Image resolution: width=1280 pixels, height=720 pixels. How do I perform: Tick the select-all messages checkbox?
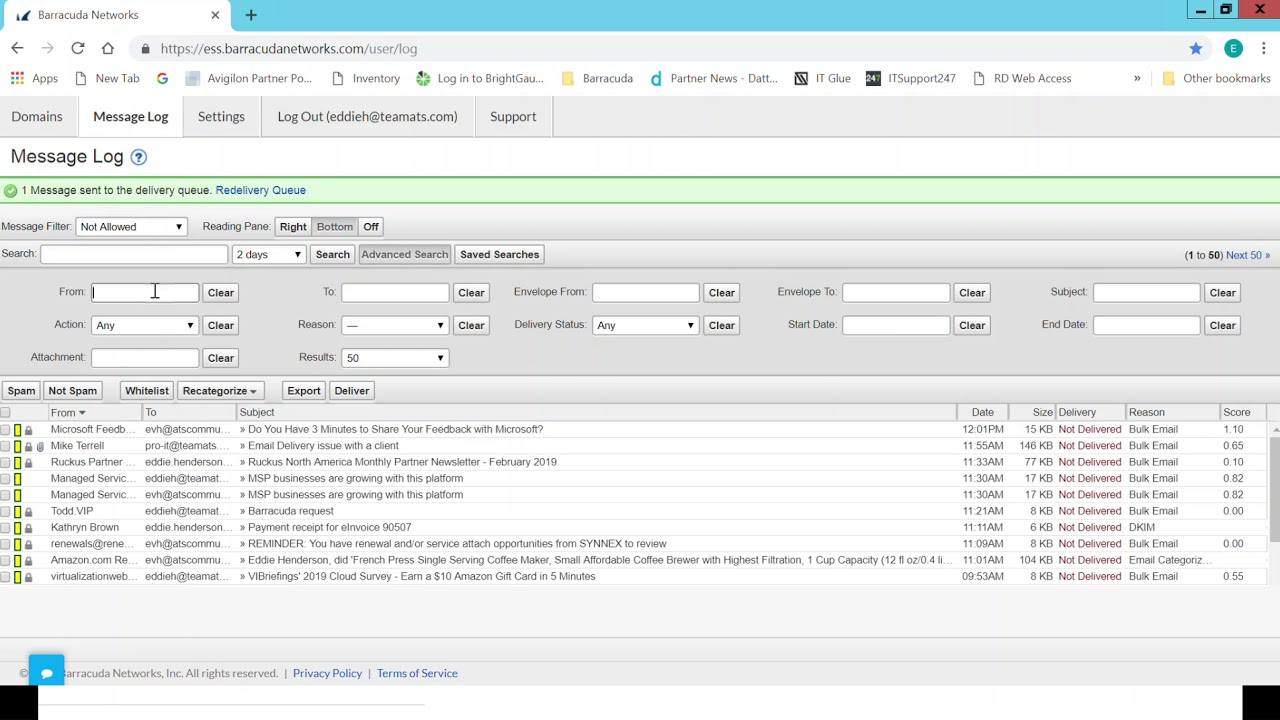pos(5,412)
